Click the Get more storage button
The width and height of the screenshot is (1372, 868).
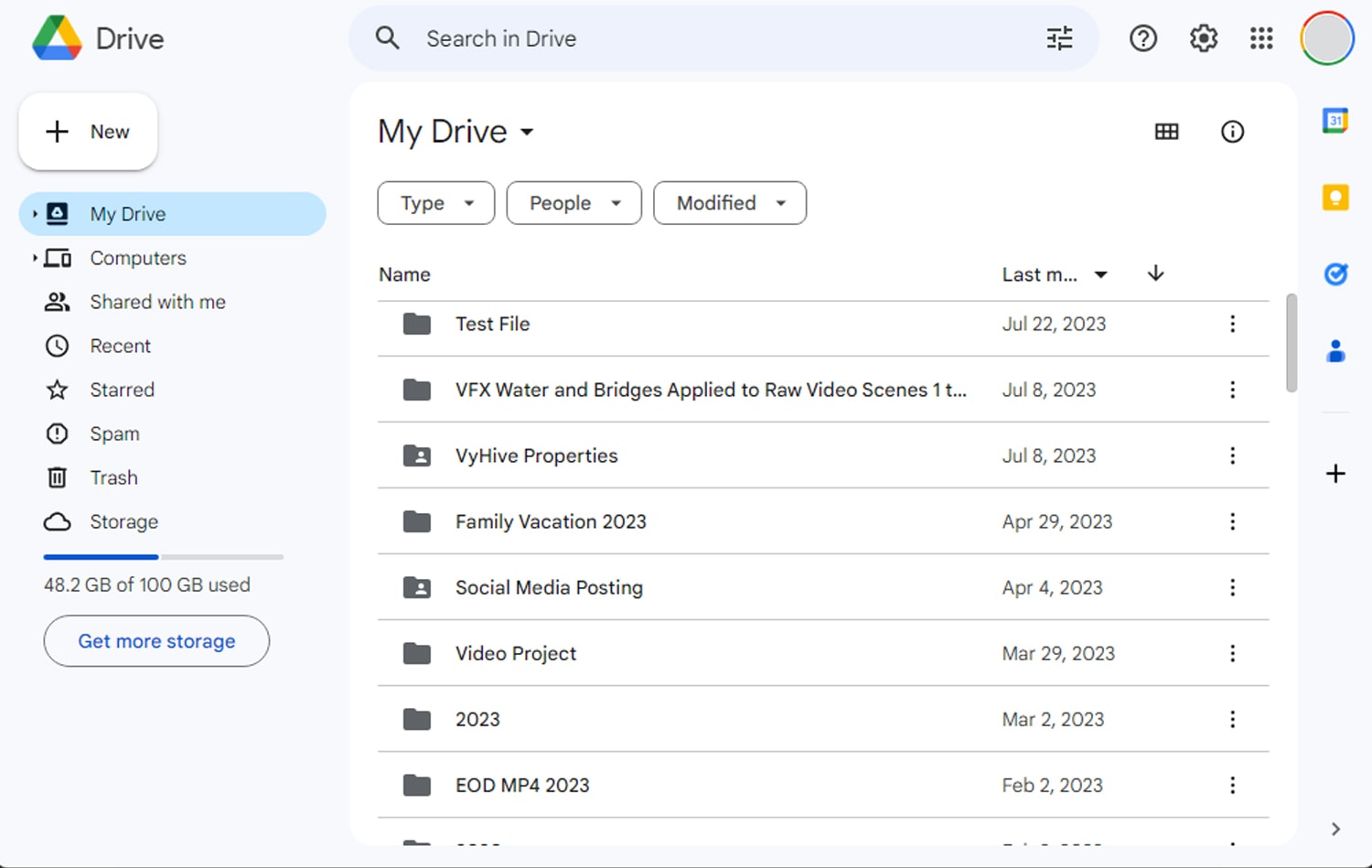coord(155,641)
